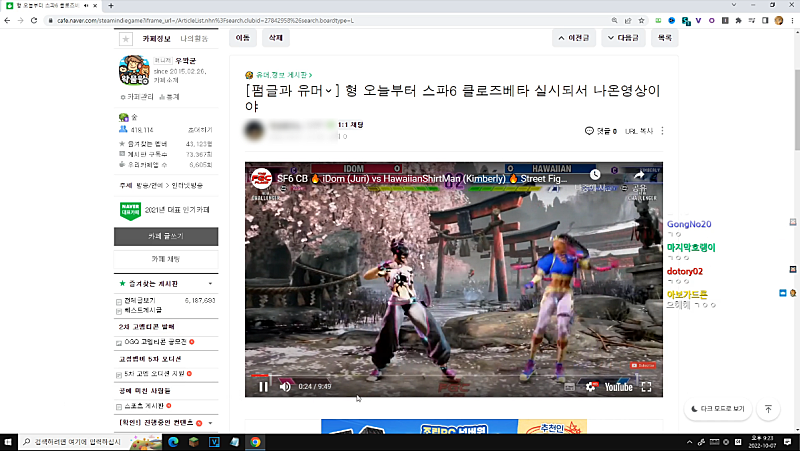The image size is (800, 451).
Task: Click 1:1 채팅 next to author
Action: (x=351, y=124)
